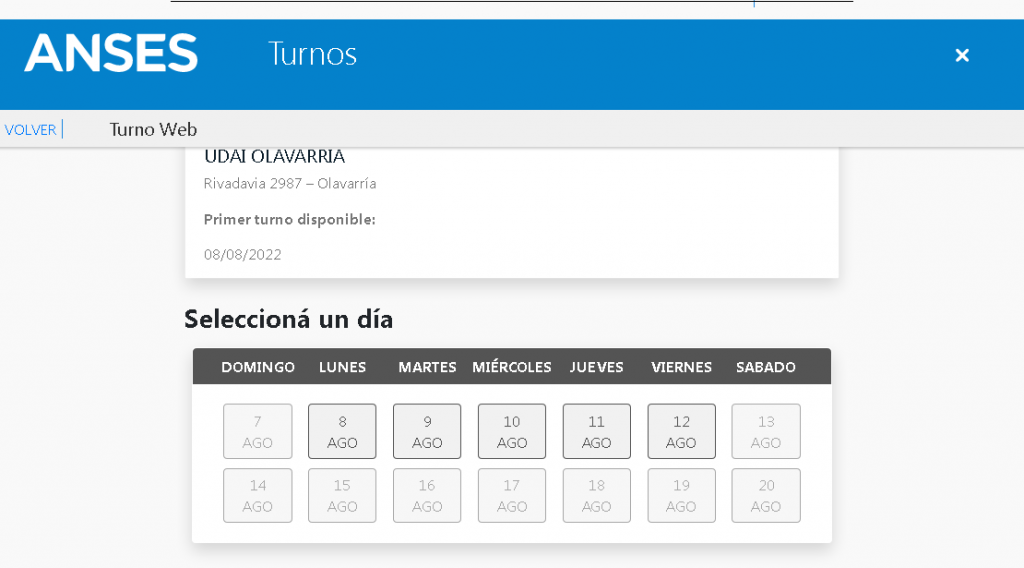Click the UDAI OLAVARRIA office card
Screen dimensions: 1024x568
click(512, 212)
